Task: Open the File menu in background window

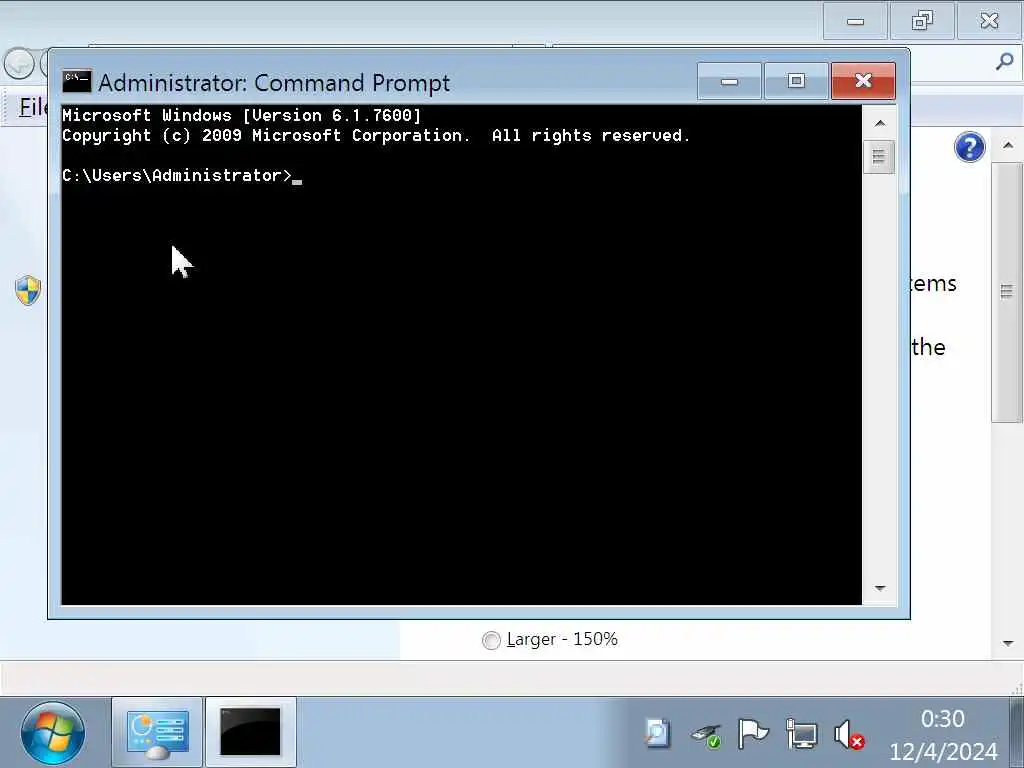Action: click(33, 107)
